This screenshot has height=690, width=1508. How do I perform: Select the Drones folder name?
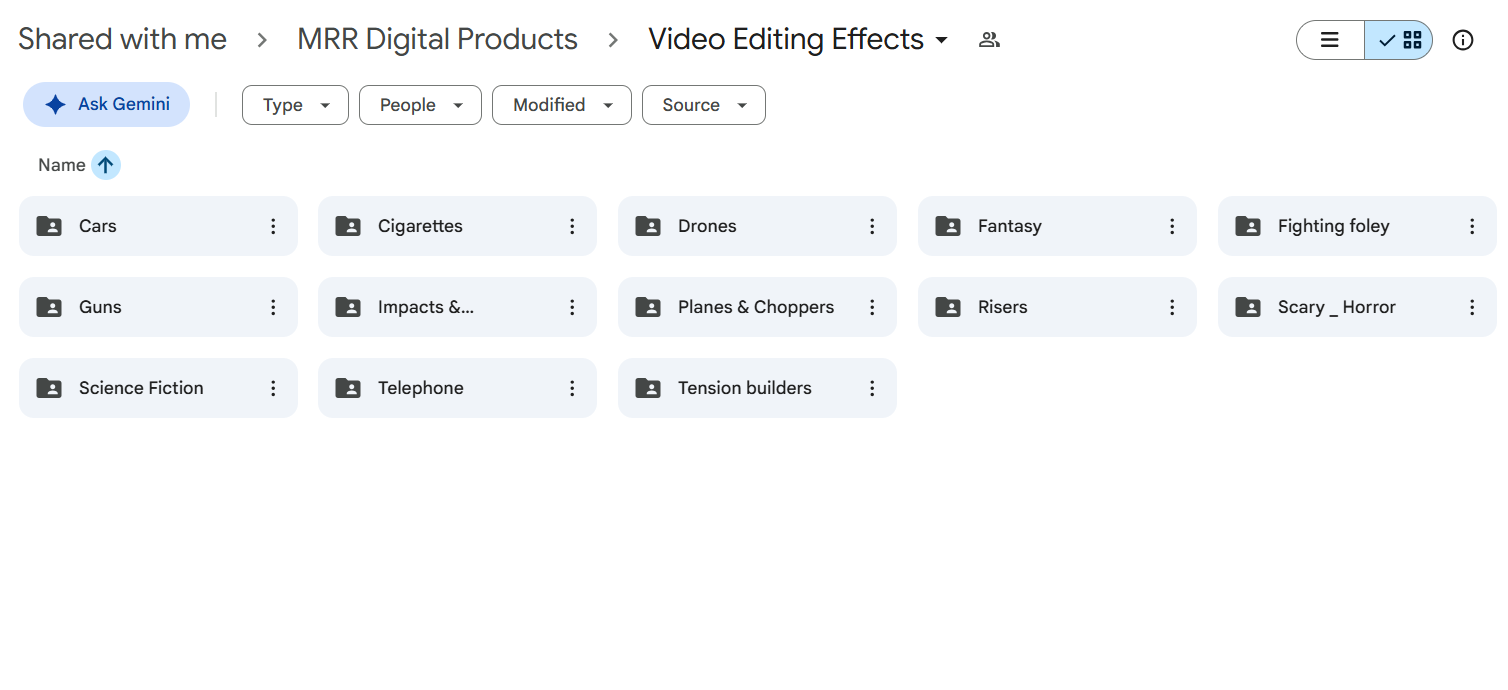point(707,226)
